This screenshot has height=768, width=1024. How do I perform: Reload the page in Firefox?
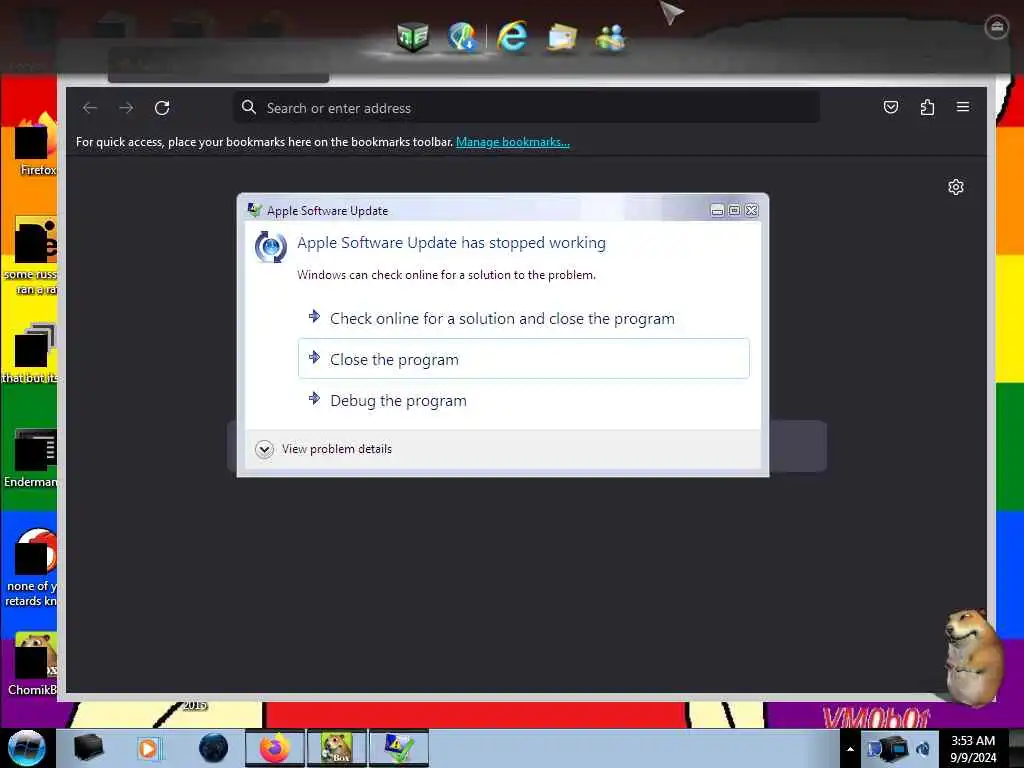tap(162, 108)
